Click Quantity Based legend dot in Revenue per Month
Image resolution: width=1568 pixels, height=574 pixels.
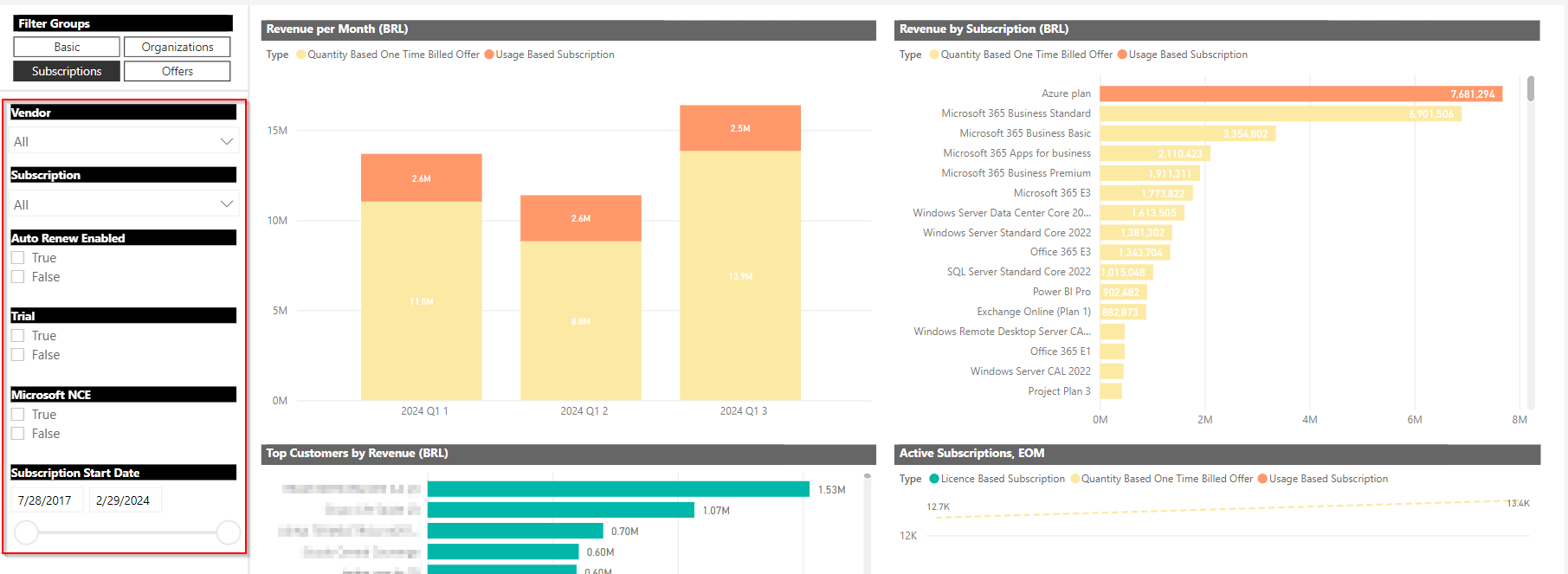[301, 55]
